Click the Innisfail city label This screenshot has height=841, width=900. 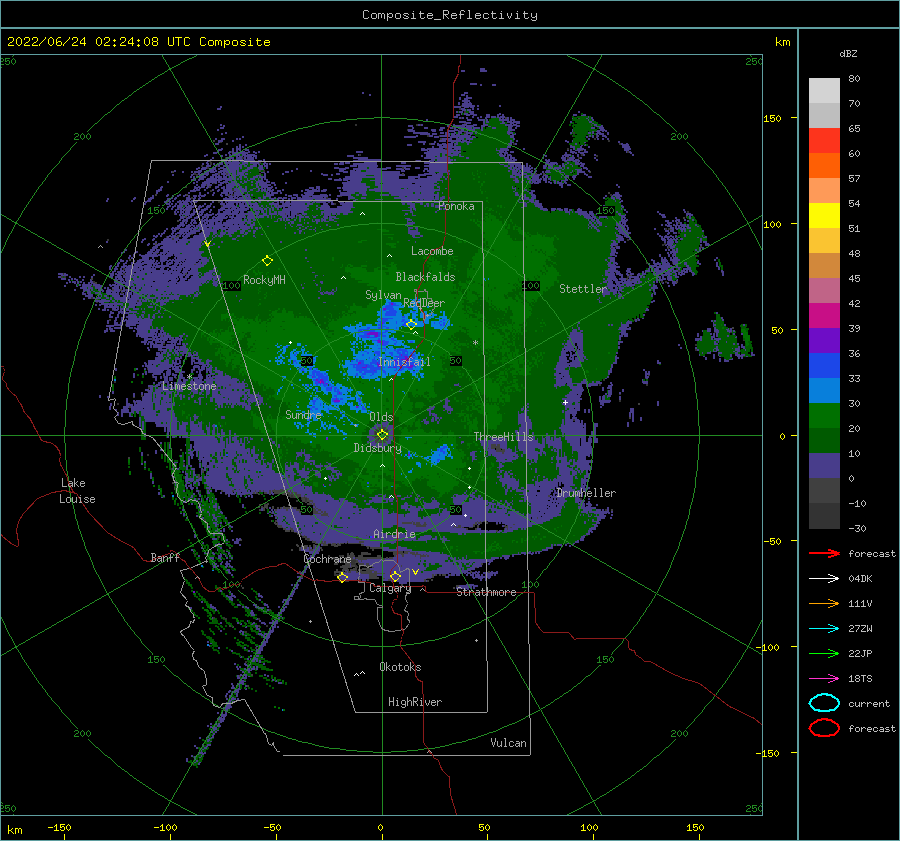click(x=404, y=362)
